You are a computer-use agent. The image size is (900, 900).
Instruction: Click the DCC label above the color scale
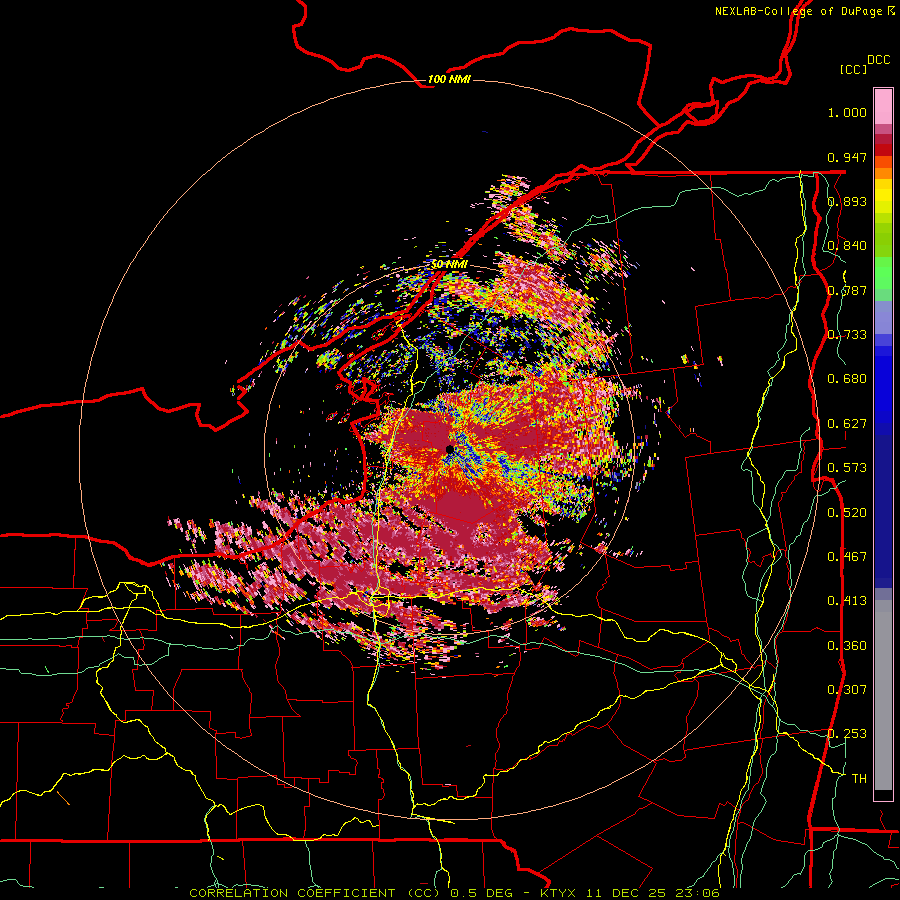878,60
